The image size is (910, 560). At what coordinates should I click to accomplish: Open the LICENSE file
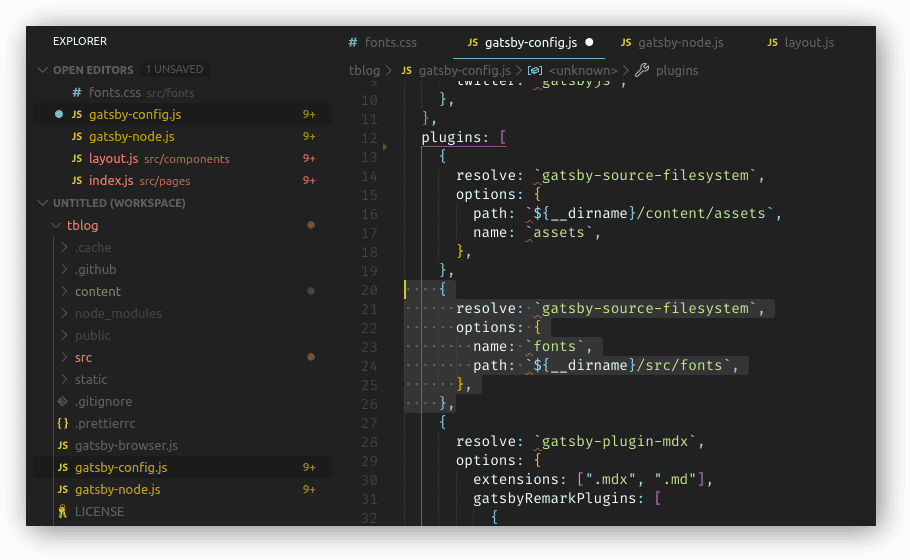point(99,511)
